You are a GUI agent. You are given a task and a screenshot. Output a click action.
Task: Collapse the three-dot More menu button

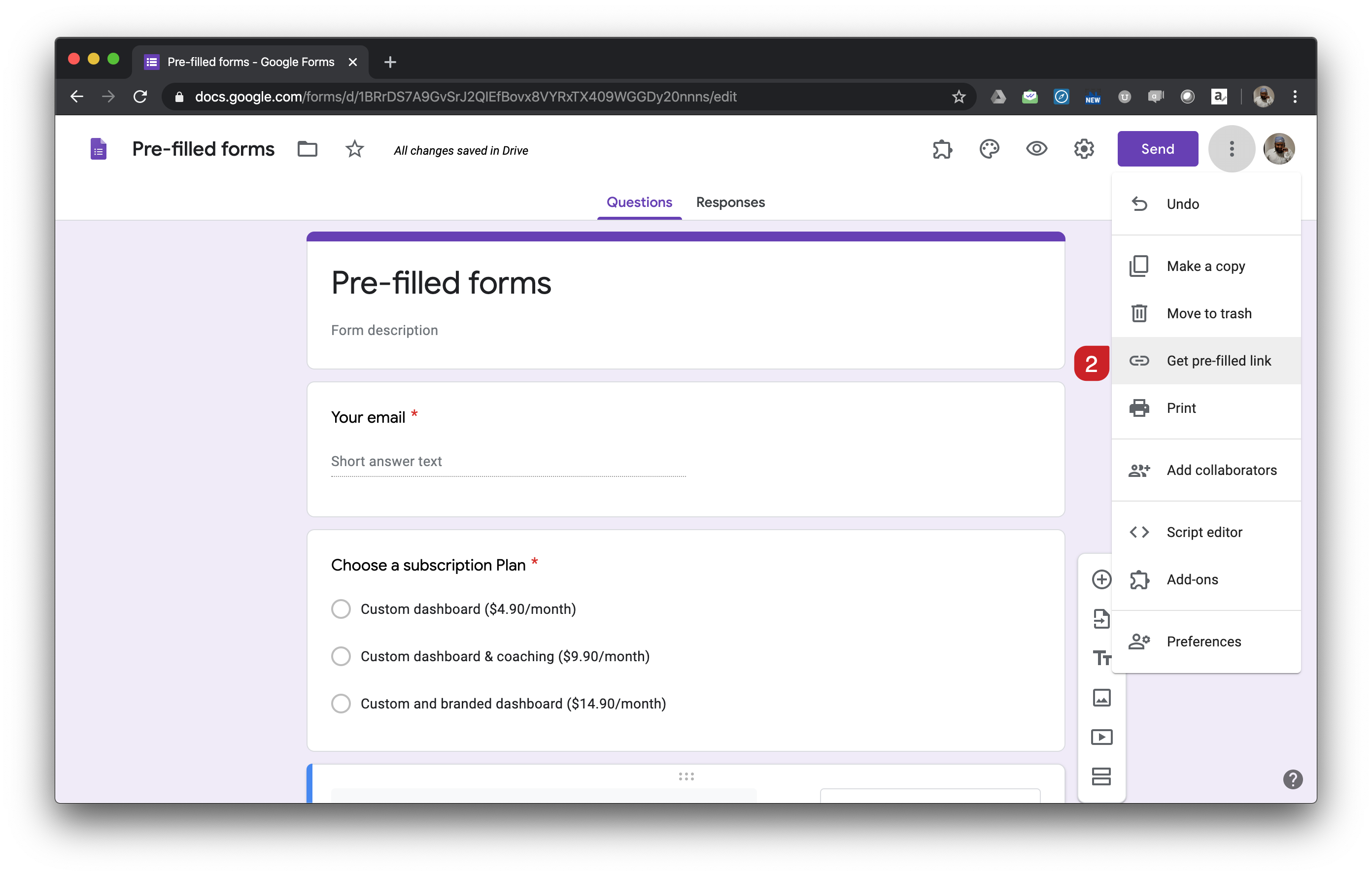point(1231,149)
